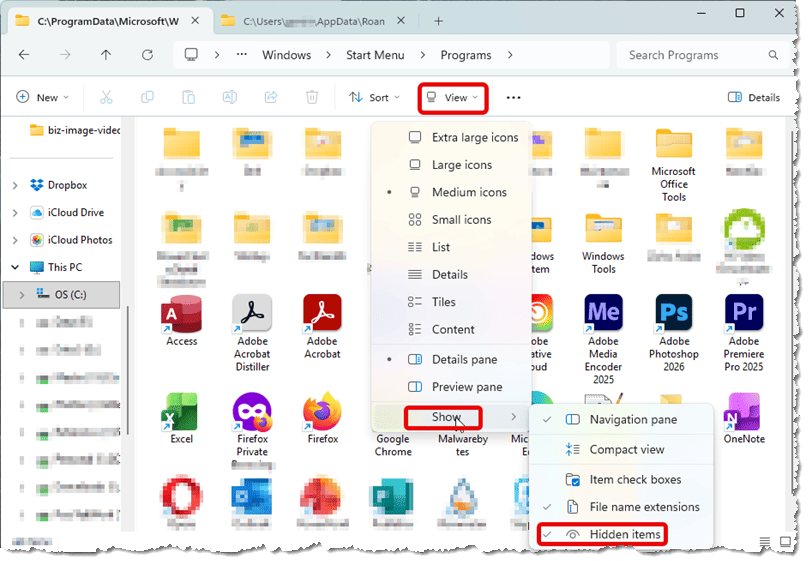Select the Tiles view option
Image resolution: width=808 pixels, height=561 pixels.
(x=443, y=302)
